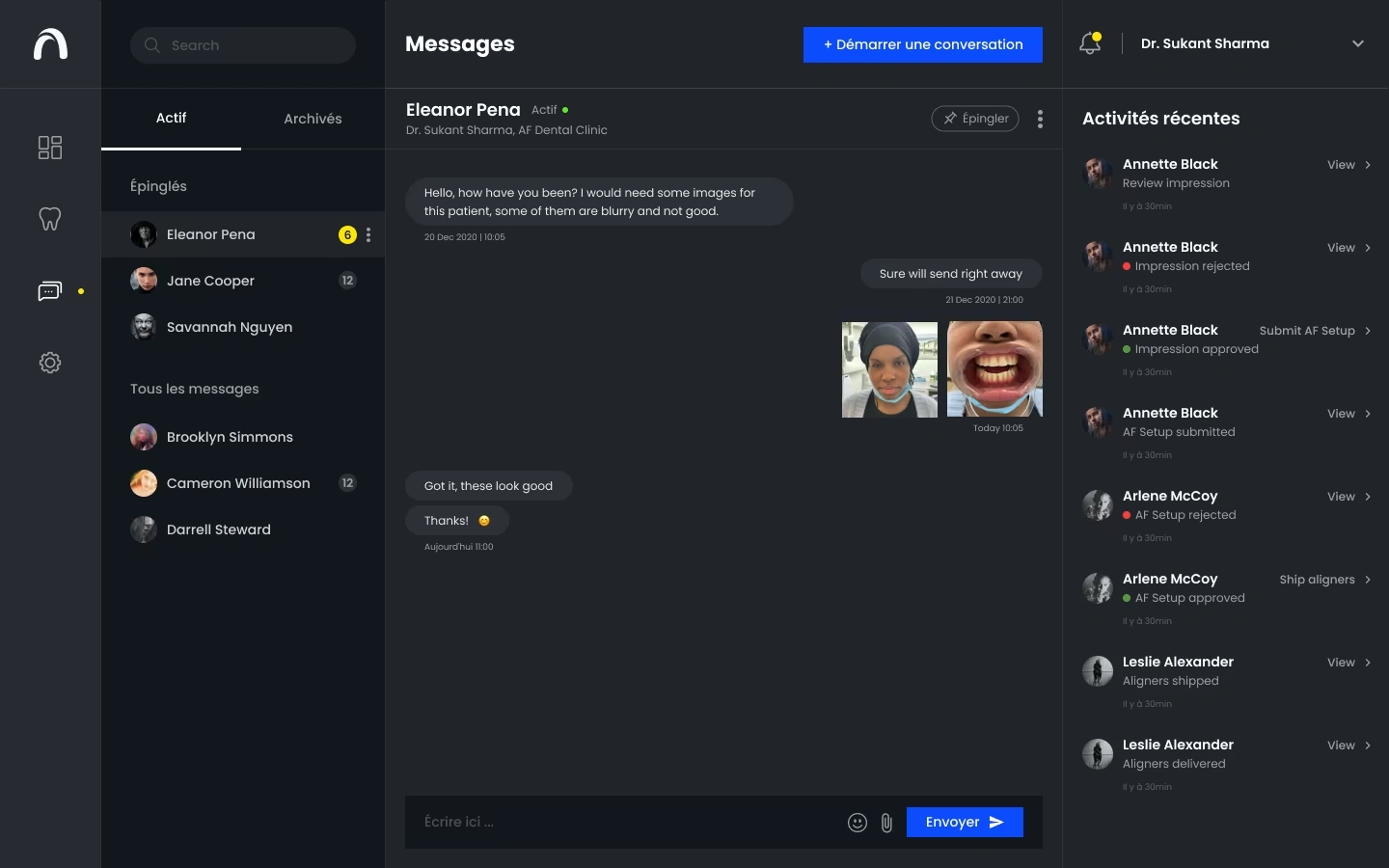
Task: Open the teeth close-up photo thumbnail
Action: pyautogui.click(x=994, y=369)
